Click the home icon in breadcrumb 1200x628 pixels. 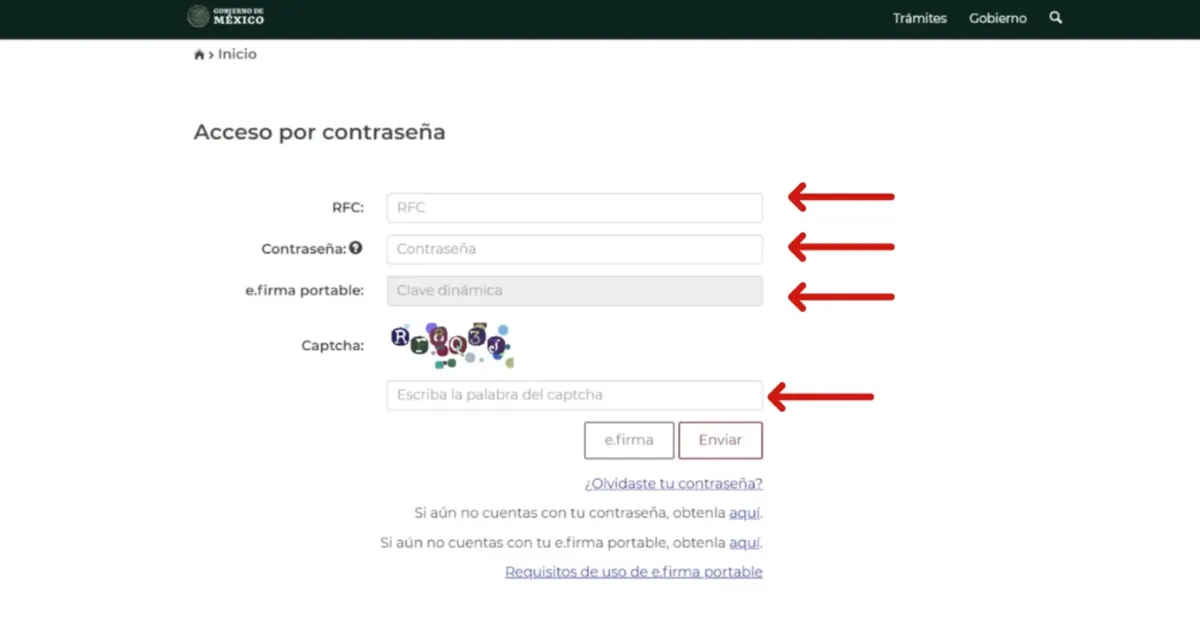[x=199, y=55]
